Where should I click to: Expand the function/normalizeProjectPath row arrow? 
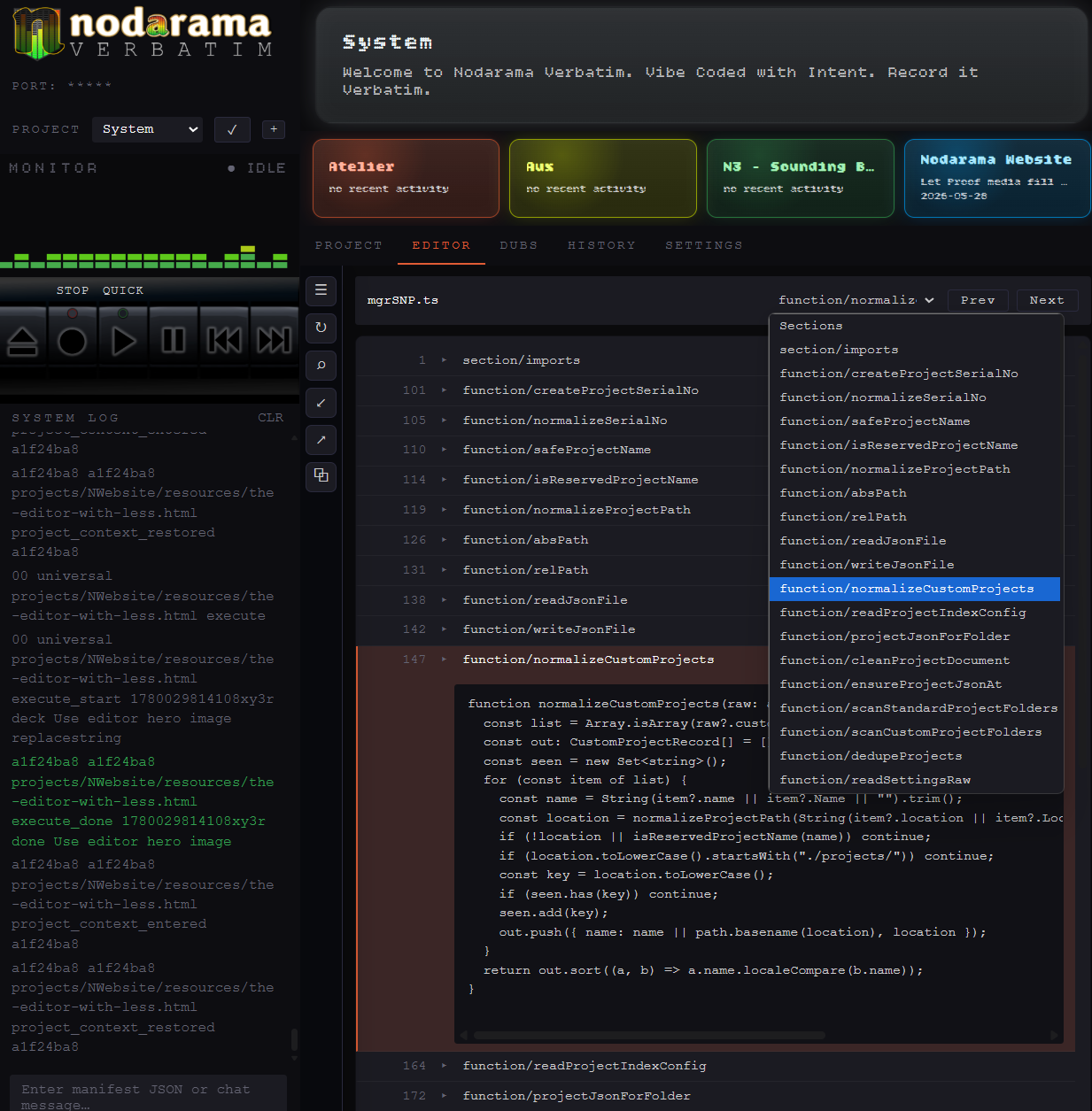click(x=444, y=510)
